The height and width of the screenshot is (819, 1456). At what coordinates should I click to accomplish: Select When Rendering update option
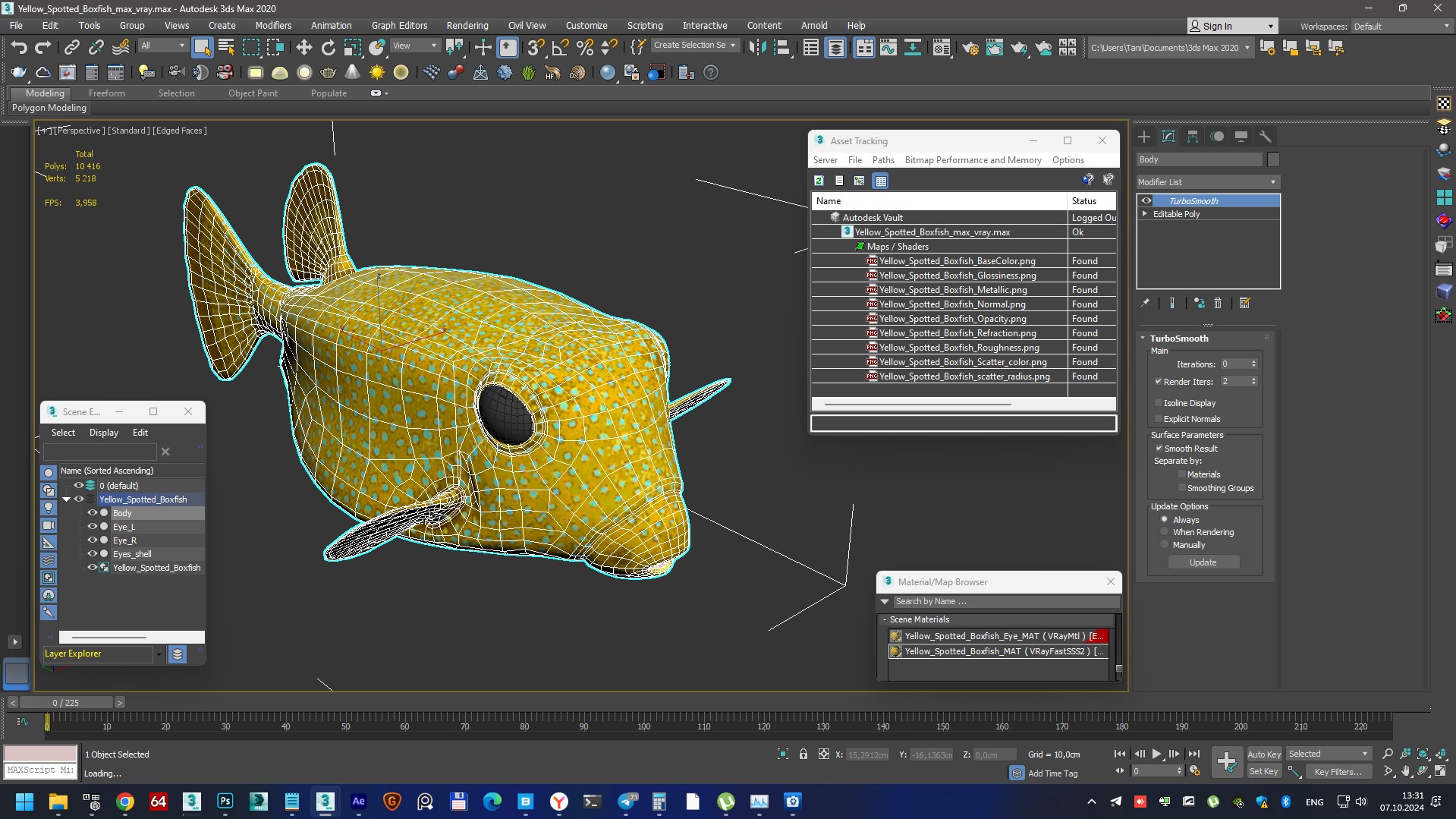pos(1165,532)
